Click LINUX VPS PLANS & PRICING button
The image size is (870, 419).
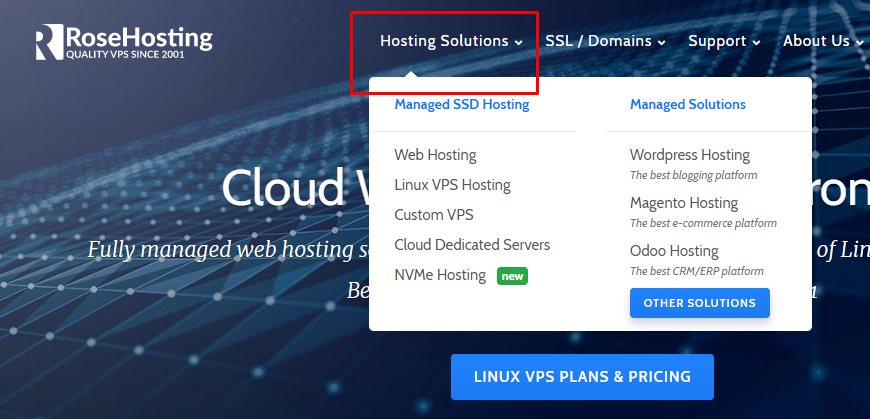tap(582, 377)
